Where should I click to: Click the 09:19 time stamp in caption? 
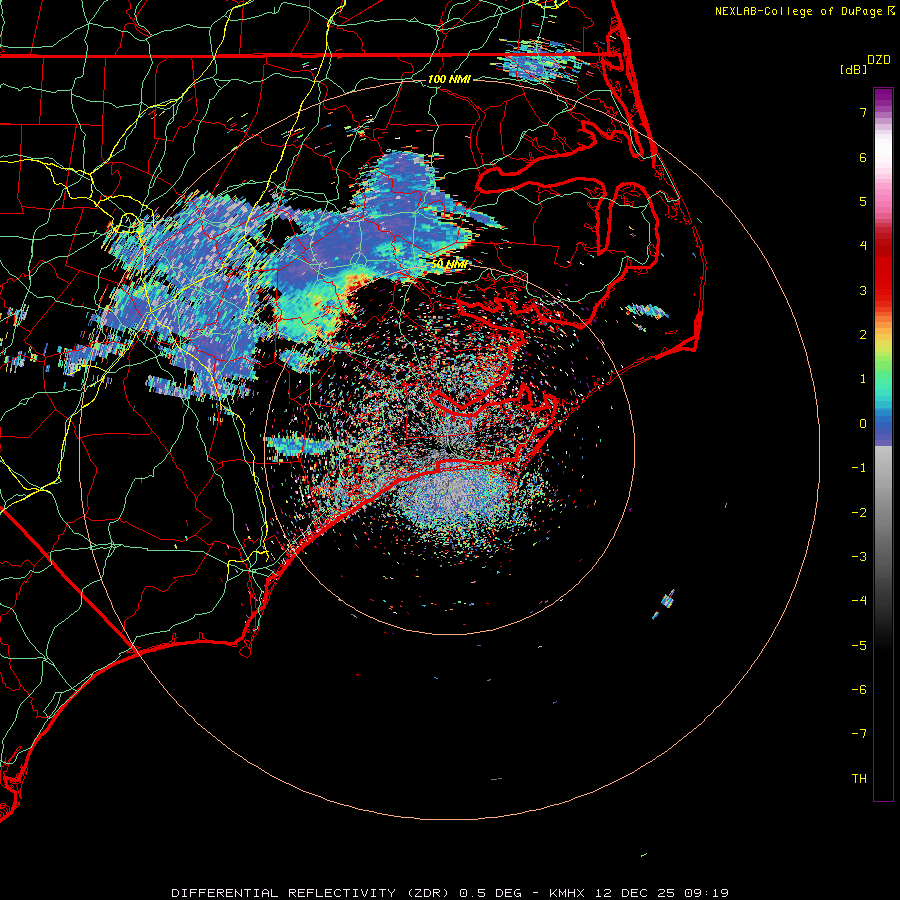click(706, 893)
